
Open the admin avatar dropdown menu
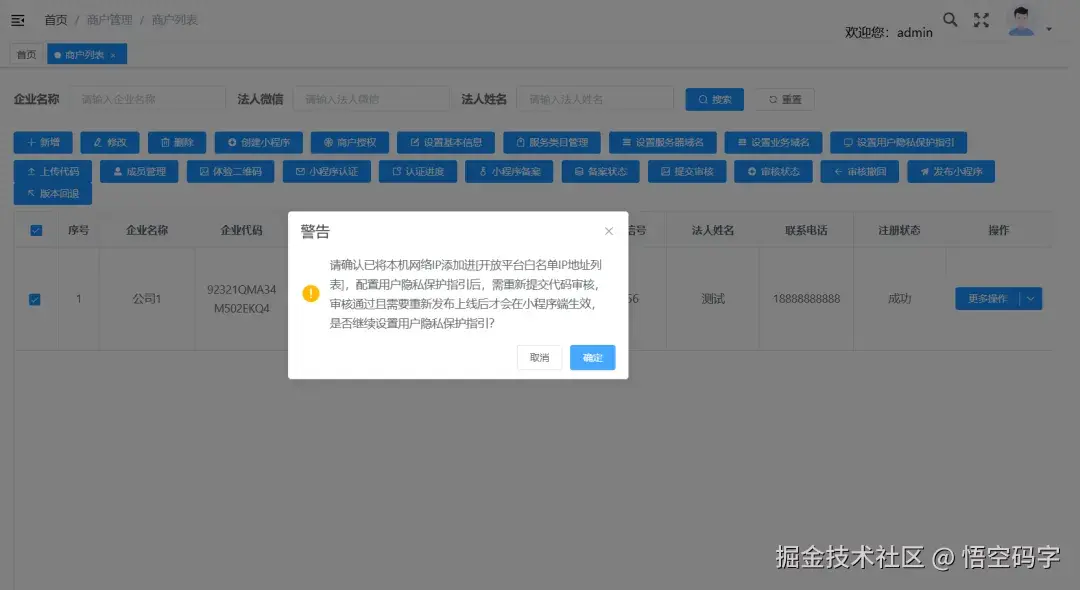[1021, 19]
